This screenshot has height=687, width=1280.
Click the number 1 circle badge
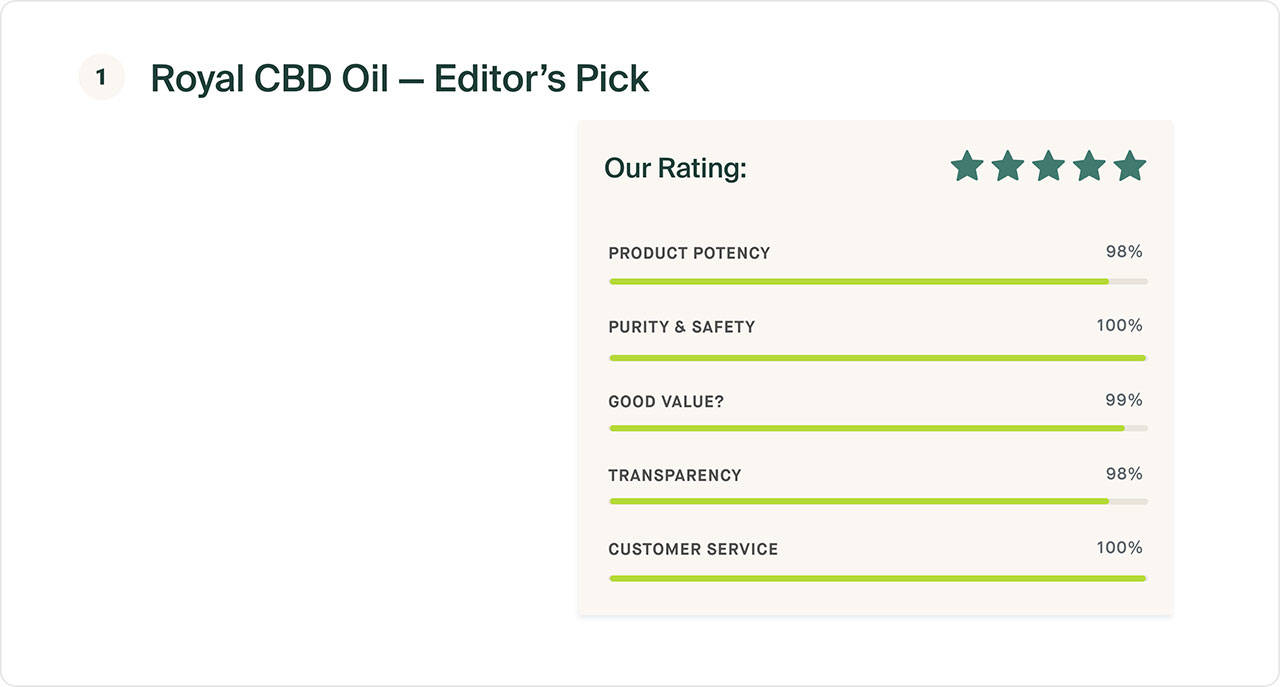click(101, 77)
